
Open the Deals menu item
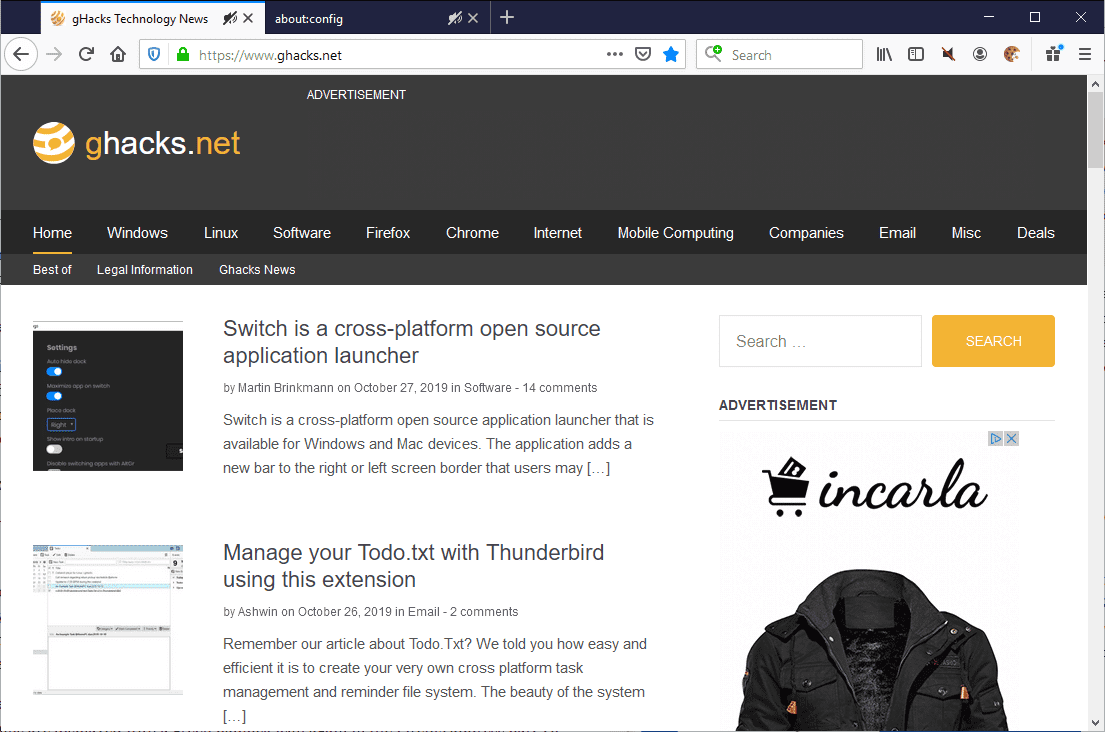click(1035, 232)
